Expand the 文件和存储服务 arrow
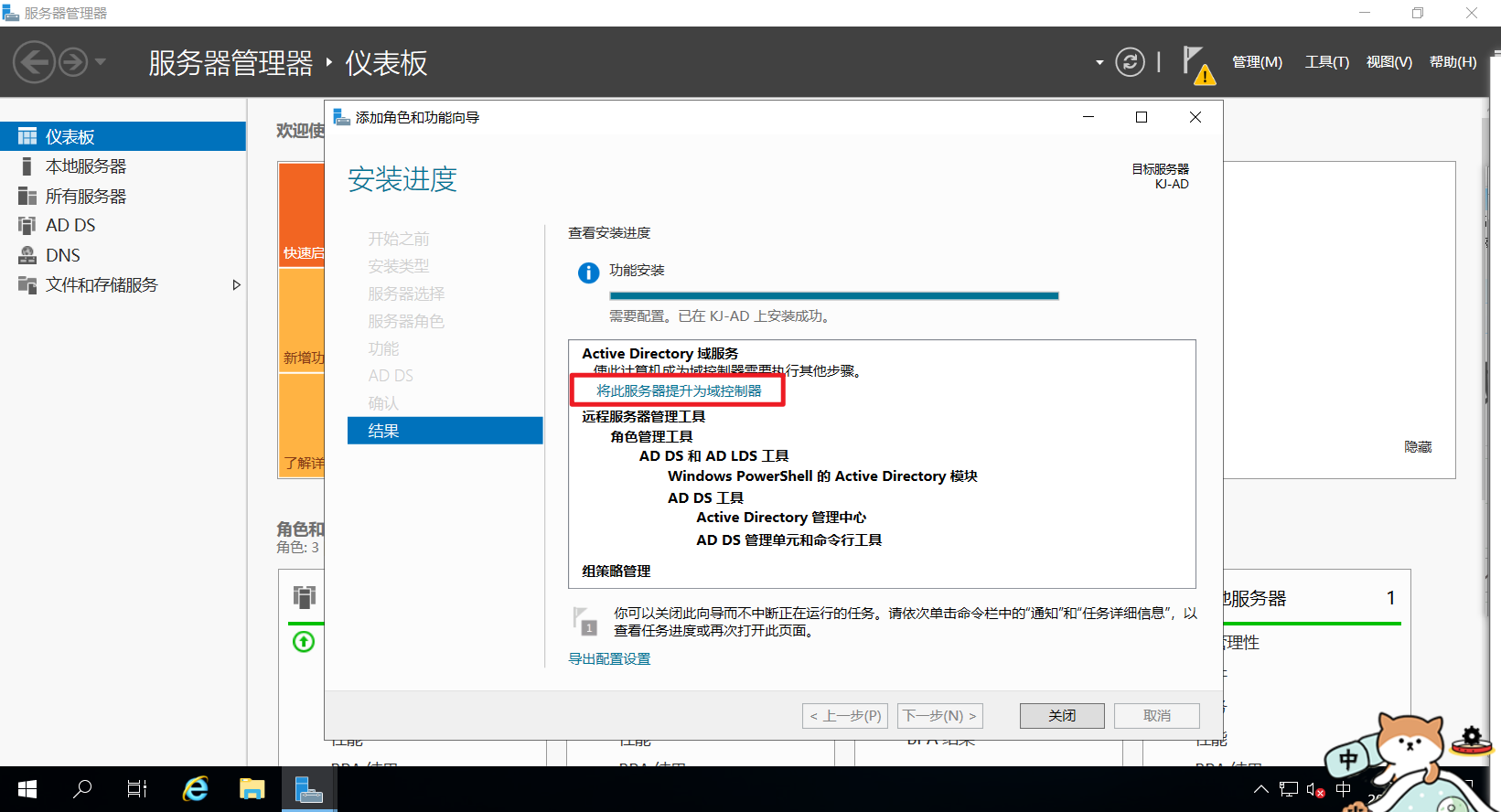1501x812 pixels. tap(236, 285)
